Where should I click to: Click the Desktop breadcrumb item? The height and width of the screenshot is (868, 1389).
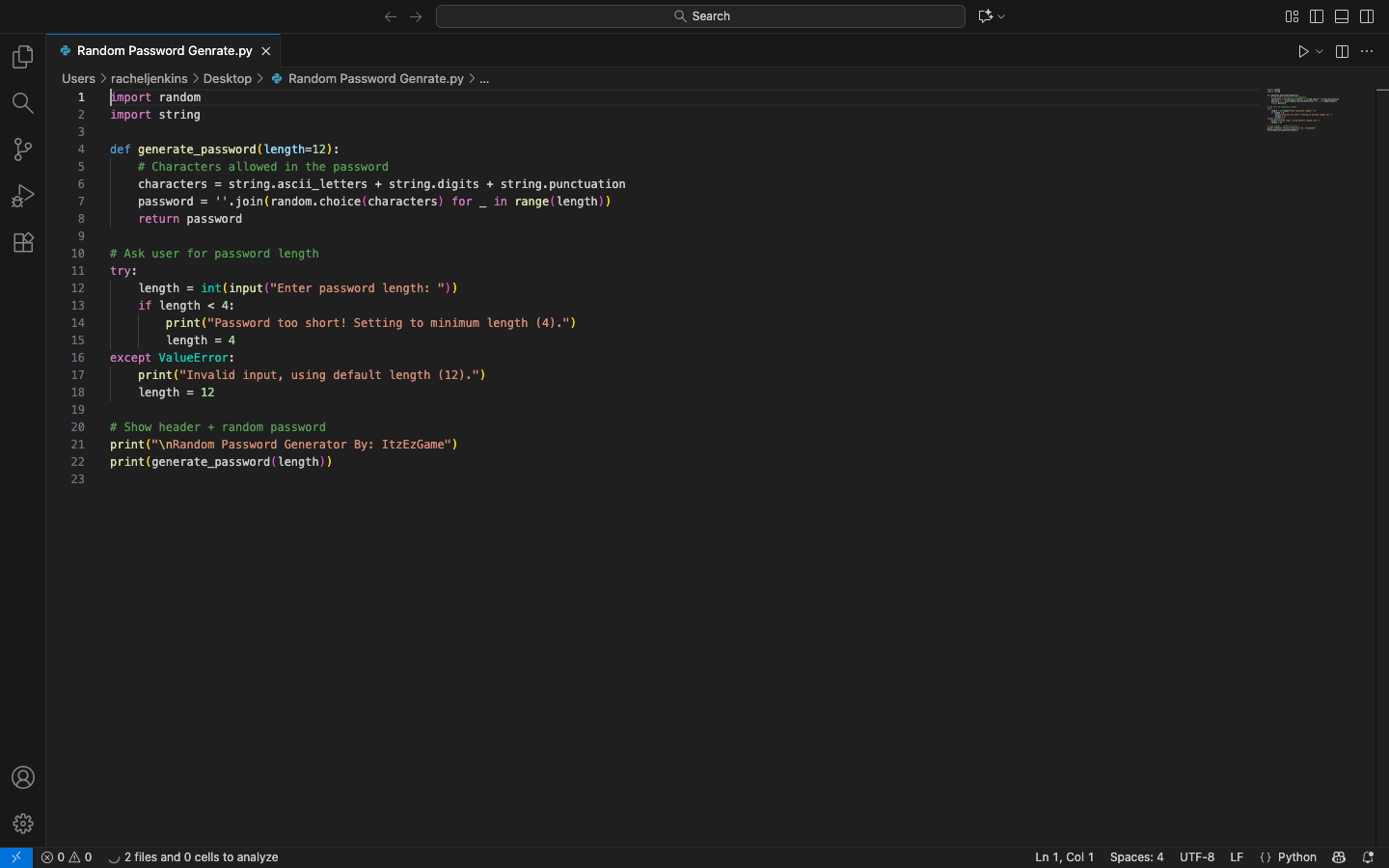point(228,79)
